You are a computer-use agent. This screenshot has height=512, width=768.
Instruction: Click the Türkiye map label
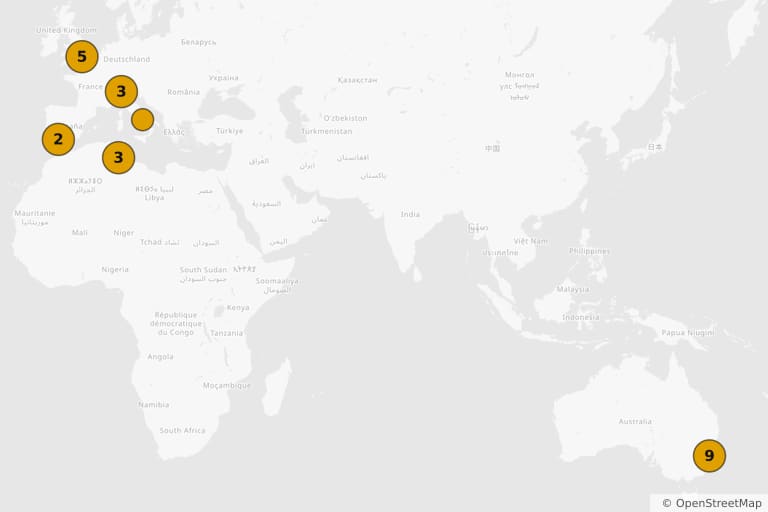click(x=230, y=131)
